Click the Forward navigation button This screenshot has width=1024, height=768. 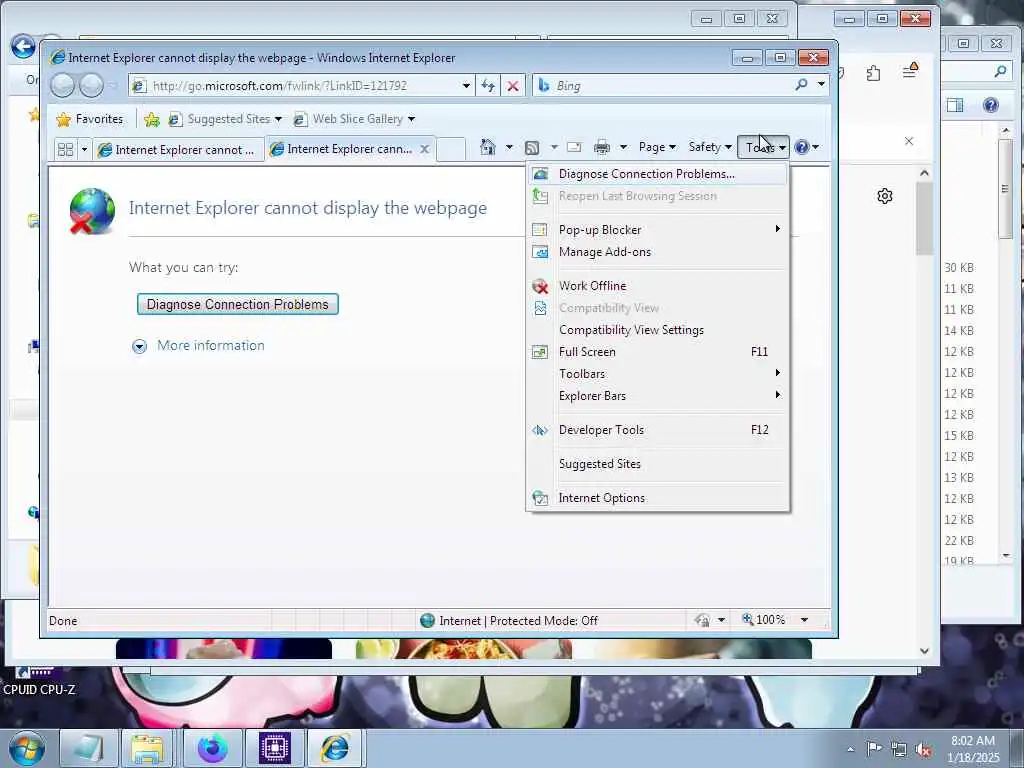tap(91, 86)
